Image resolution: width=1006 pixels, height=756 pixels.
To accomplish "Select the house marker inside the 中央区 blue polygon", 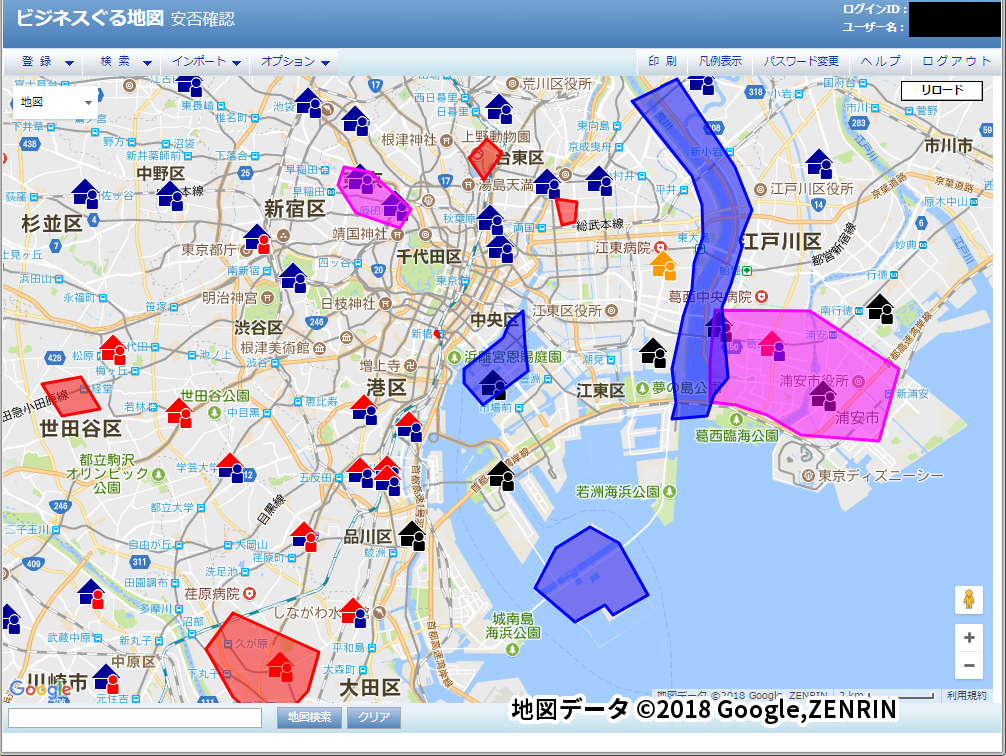I will tap(493, 384).
